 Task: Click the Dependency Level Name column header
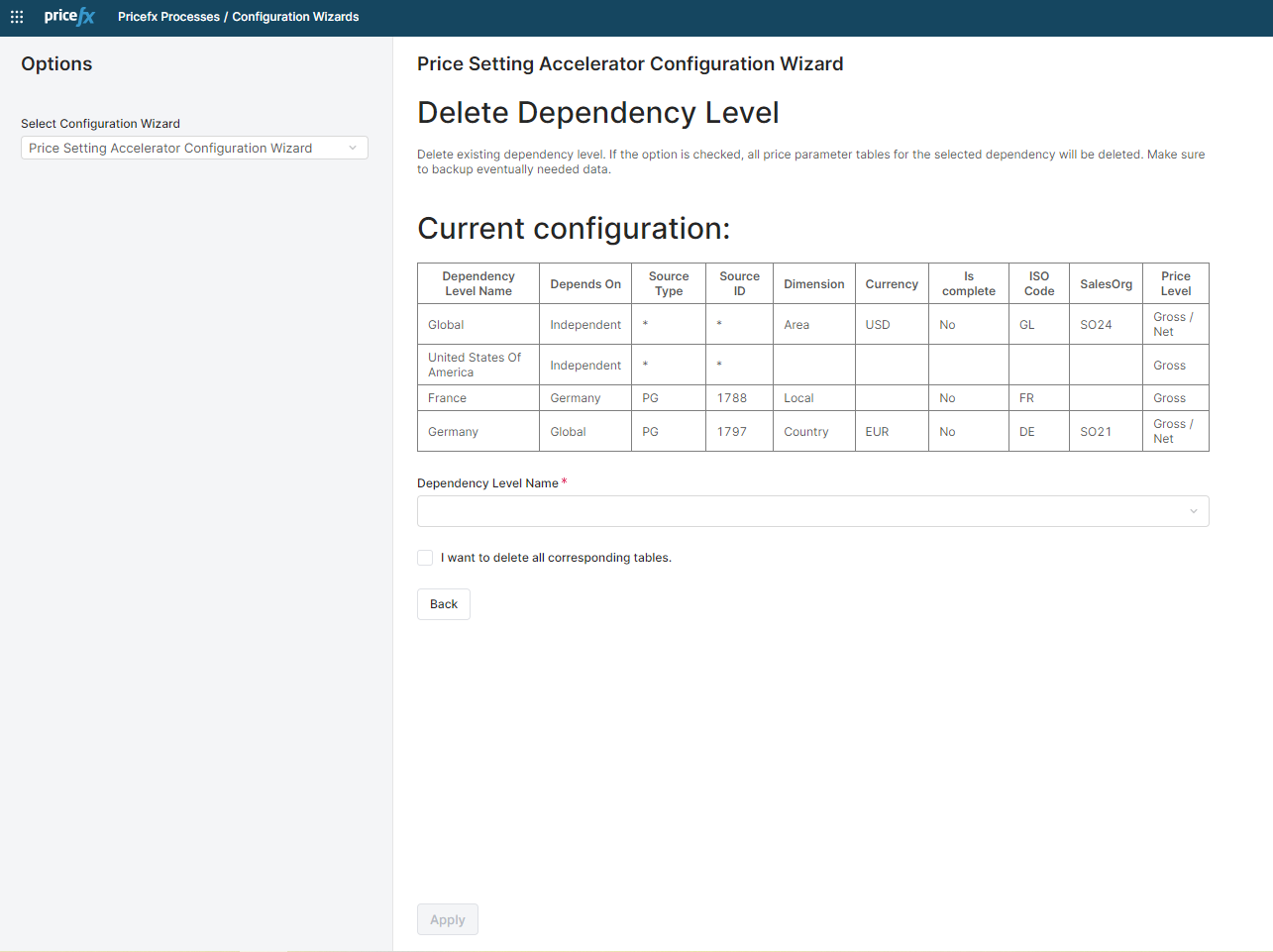click(x=478, y=283)
